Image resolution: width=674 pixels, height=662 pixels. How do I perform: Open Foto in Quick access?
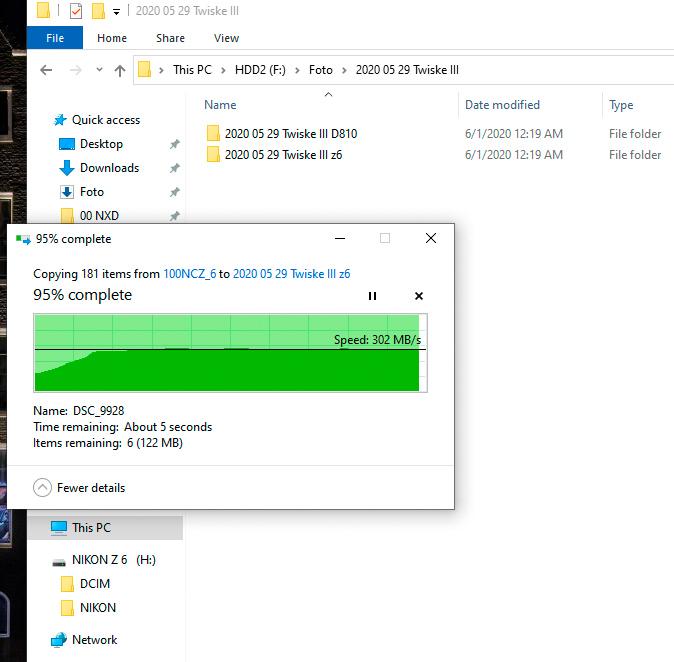pos(92,192)
